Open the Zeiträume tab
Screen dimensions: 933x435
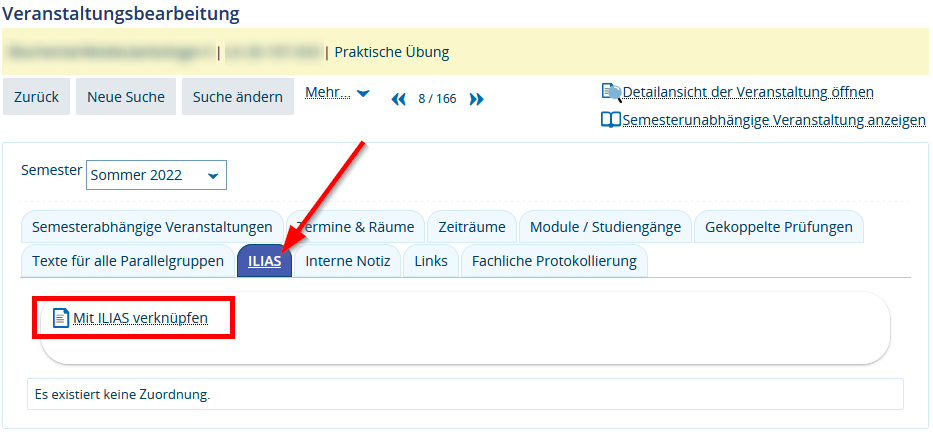[x=472, y=227]
